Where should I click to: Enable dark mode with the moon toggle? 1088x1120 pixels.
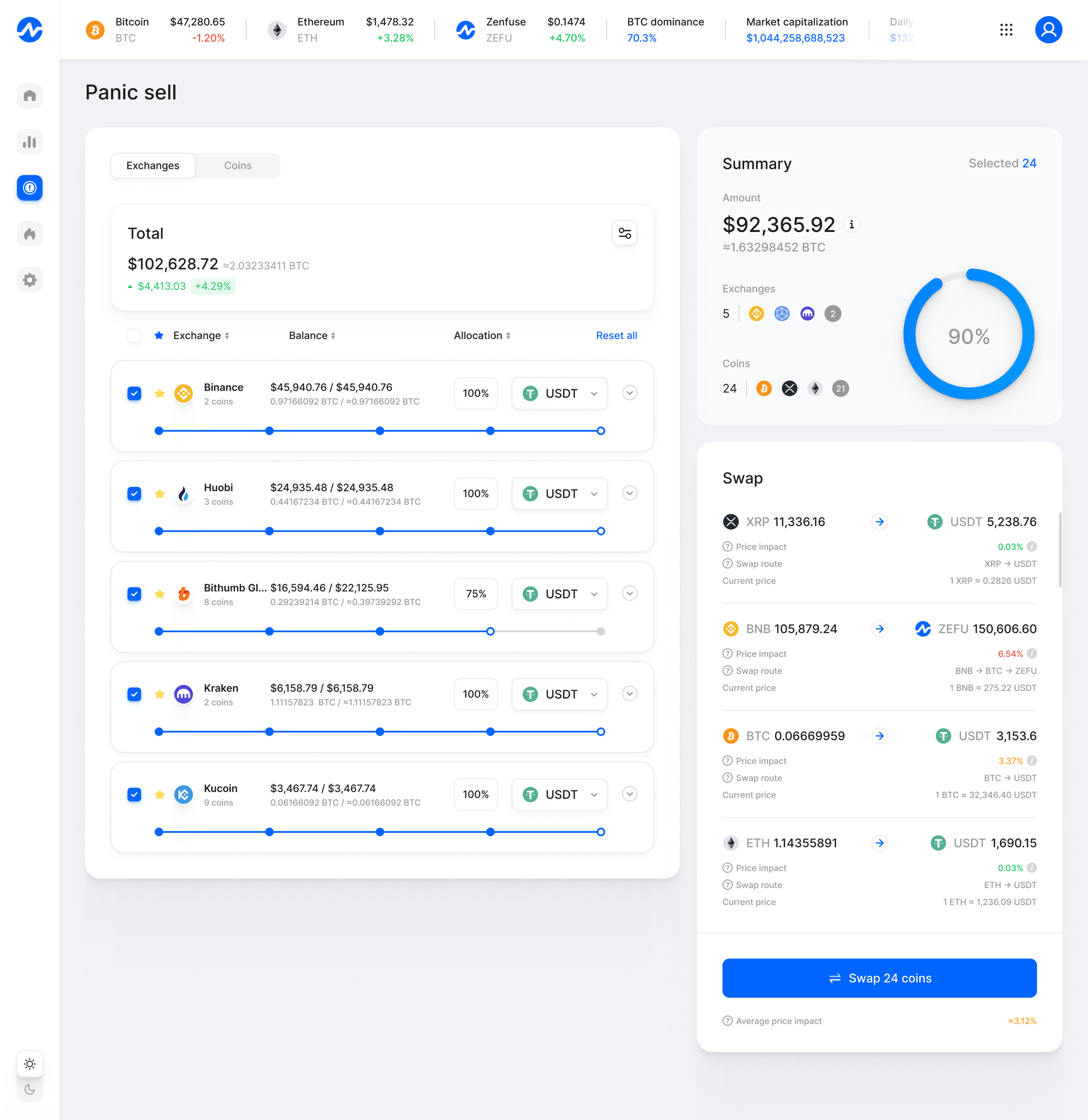coord(30,1089)
